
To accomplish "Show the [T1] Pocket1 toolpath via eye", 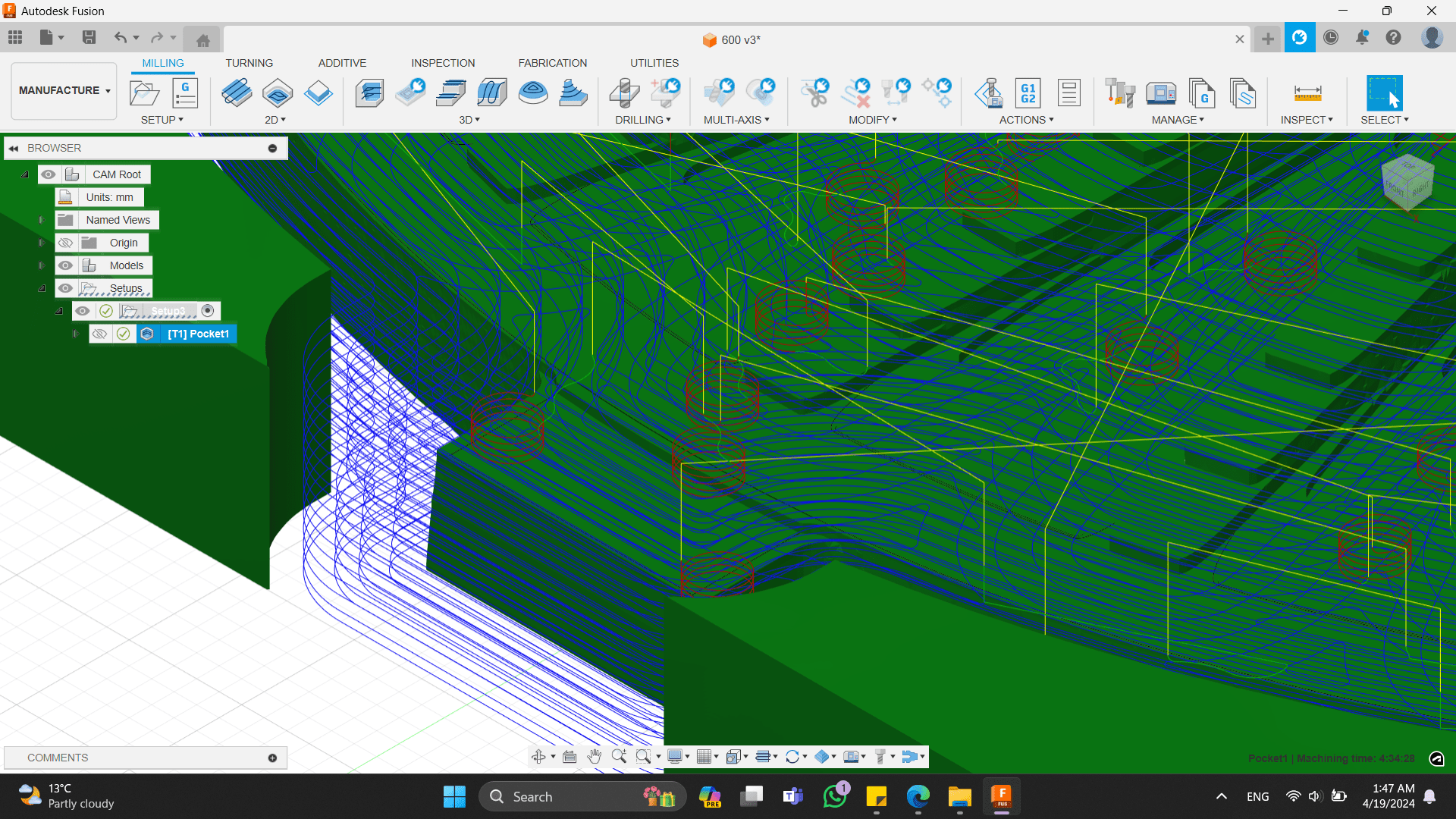I will [x=100, y=334].
